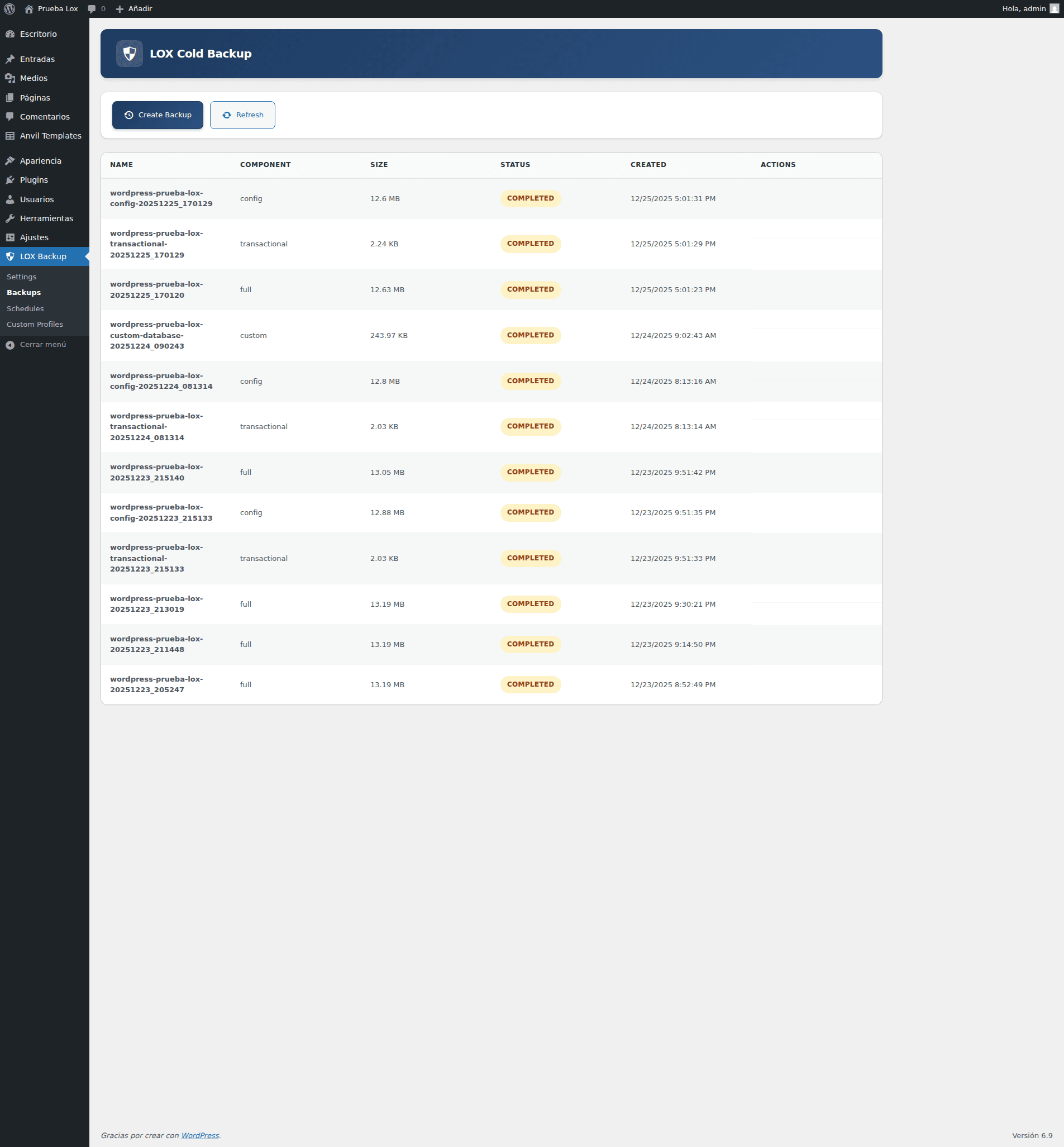Viewport: 1064px width, 1147px height.
Task: Visit the site via Prueba Lox menu
Action: click(x=52, y=8)
